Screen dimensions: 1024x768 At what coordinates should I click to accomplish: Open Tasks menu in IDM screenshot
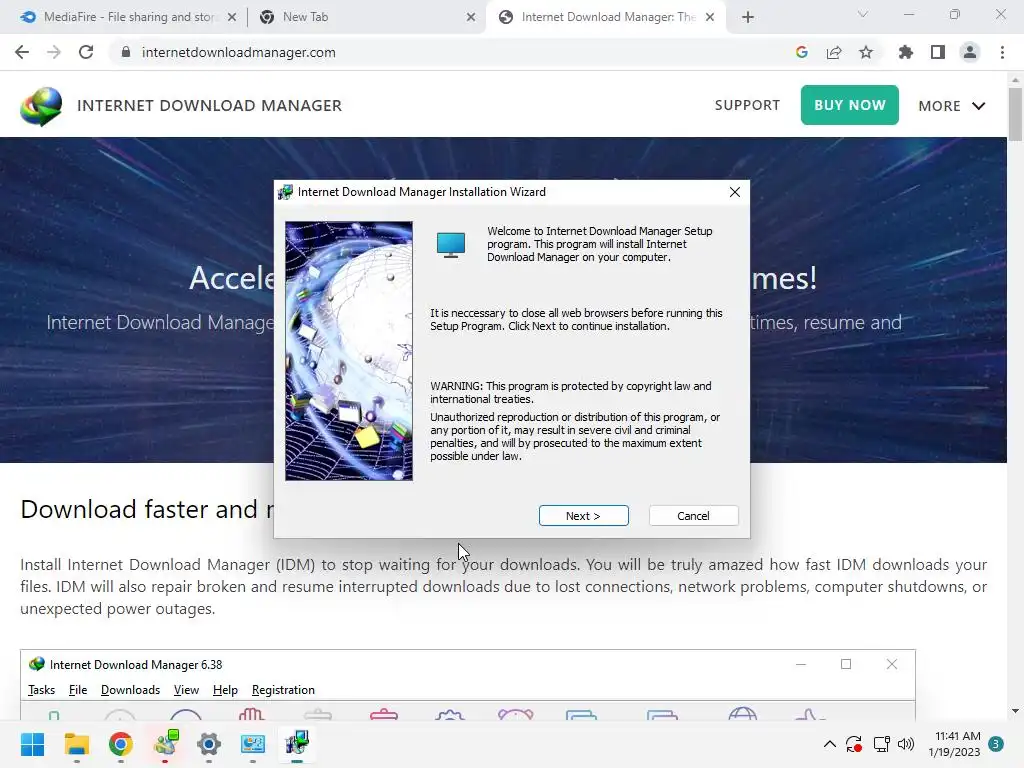(41, 690)
